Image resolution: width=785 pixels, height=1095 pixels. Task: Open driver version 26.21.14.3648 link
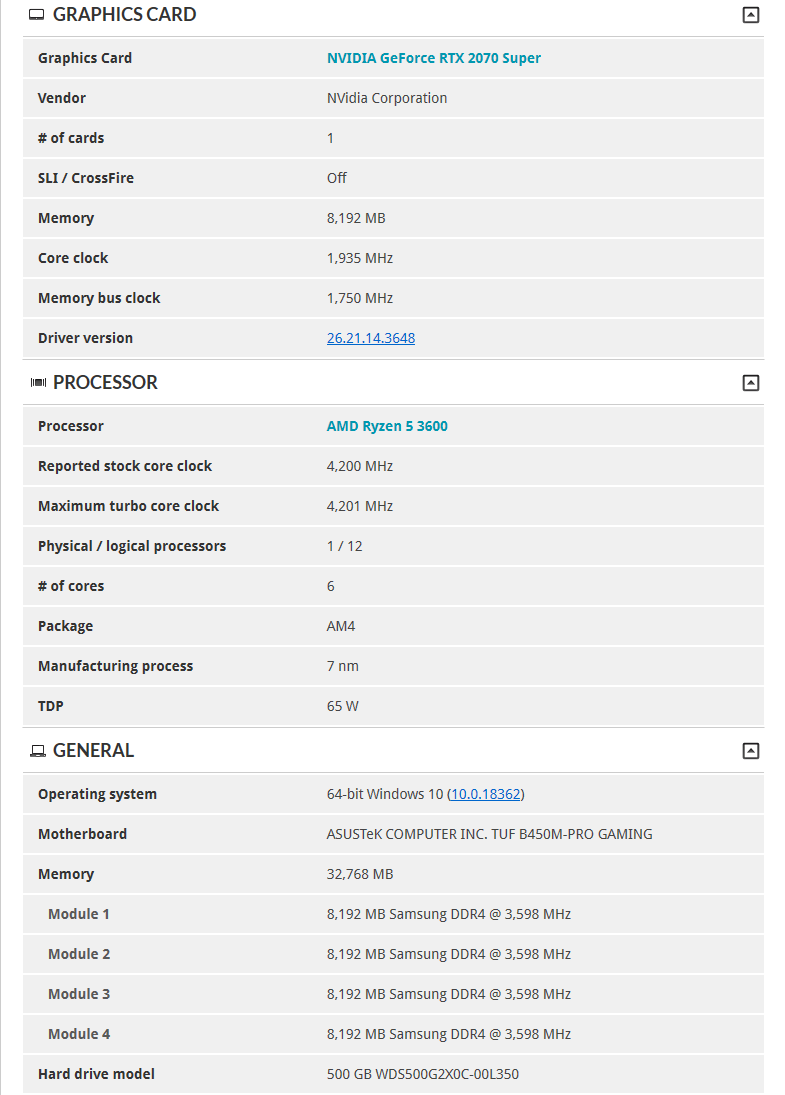[x=371, y=338]
